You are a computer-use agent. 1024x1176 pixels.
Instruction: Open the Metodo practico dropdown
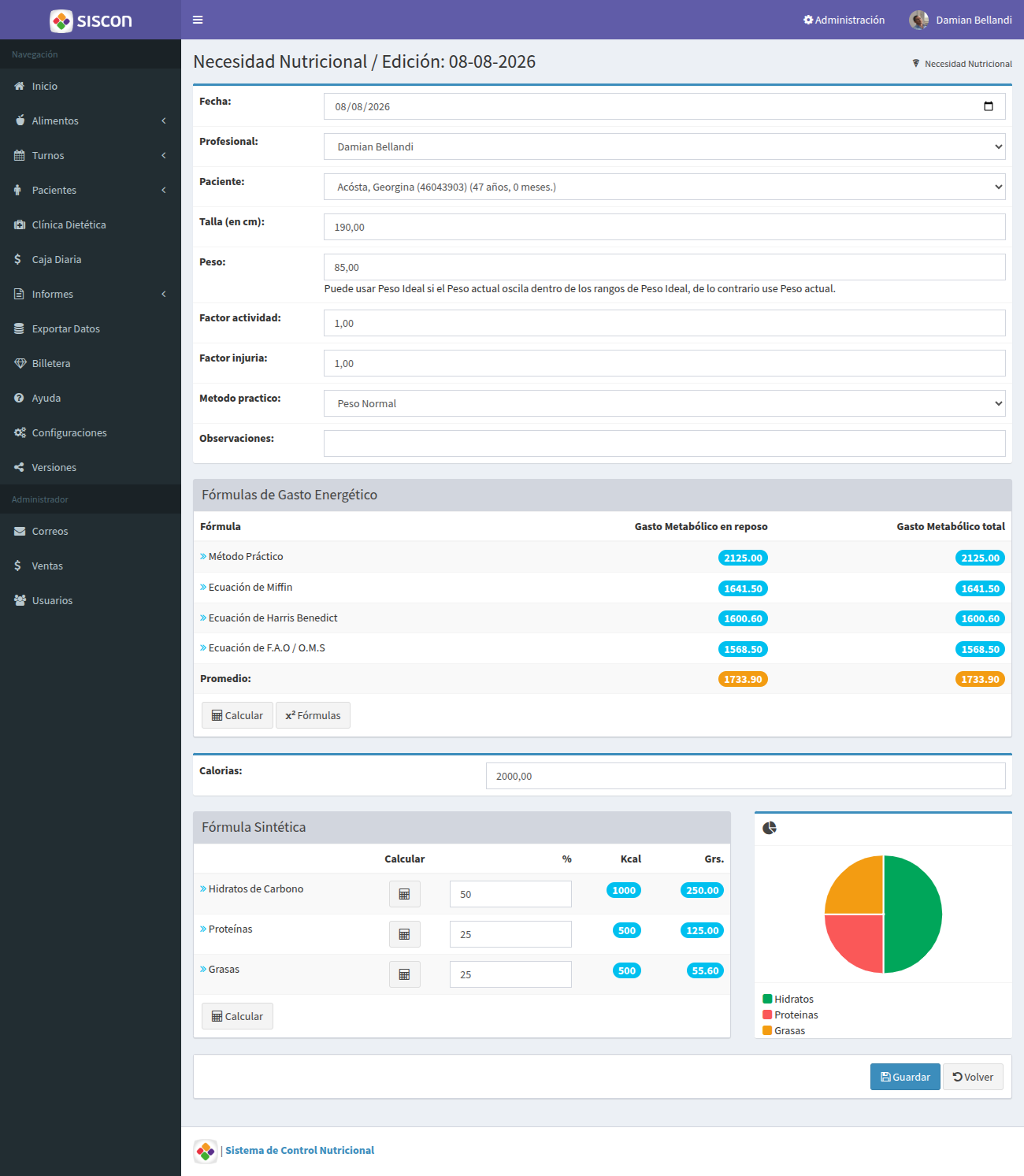pos(665,403)
